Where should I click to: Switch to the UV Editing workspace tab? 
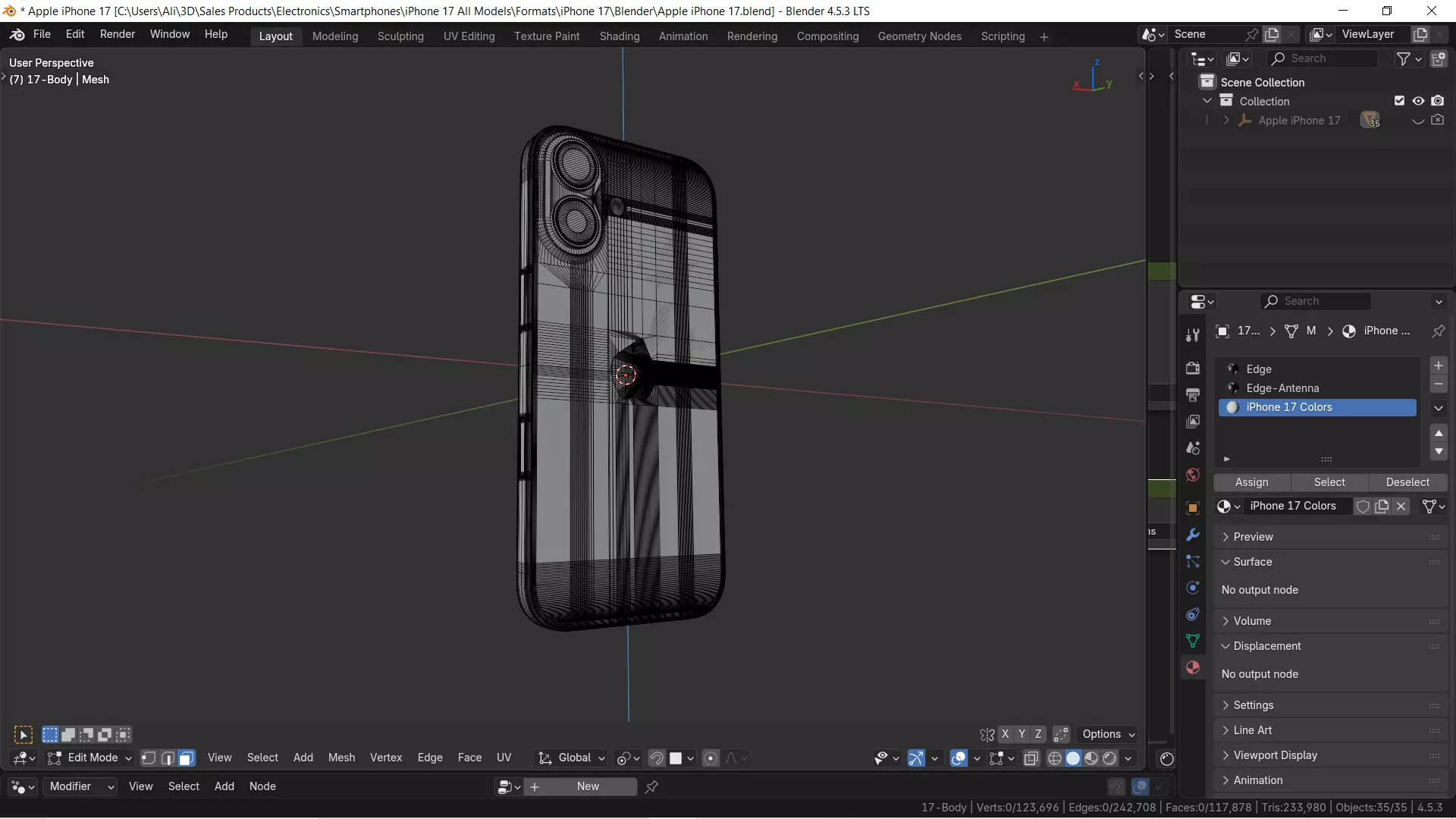(x=469, y=36)
